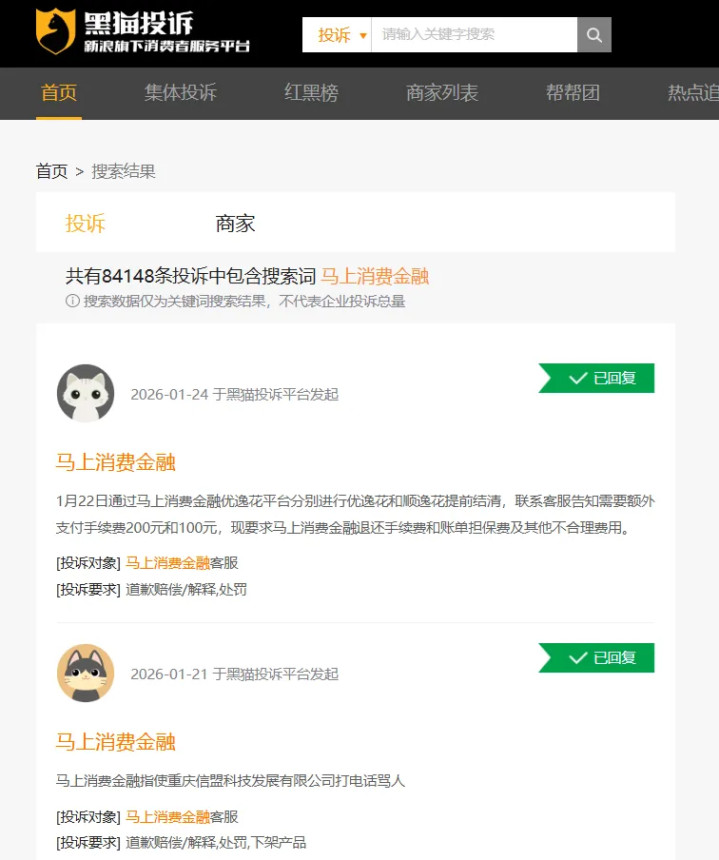Click 马上消费金融客服 target in second complaint

(x=182, y=817)
